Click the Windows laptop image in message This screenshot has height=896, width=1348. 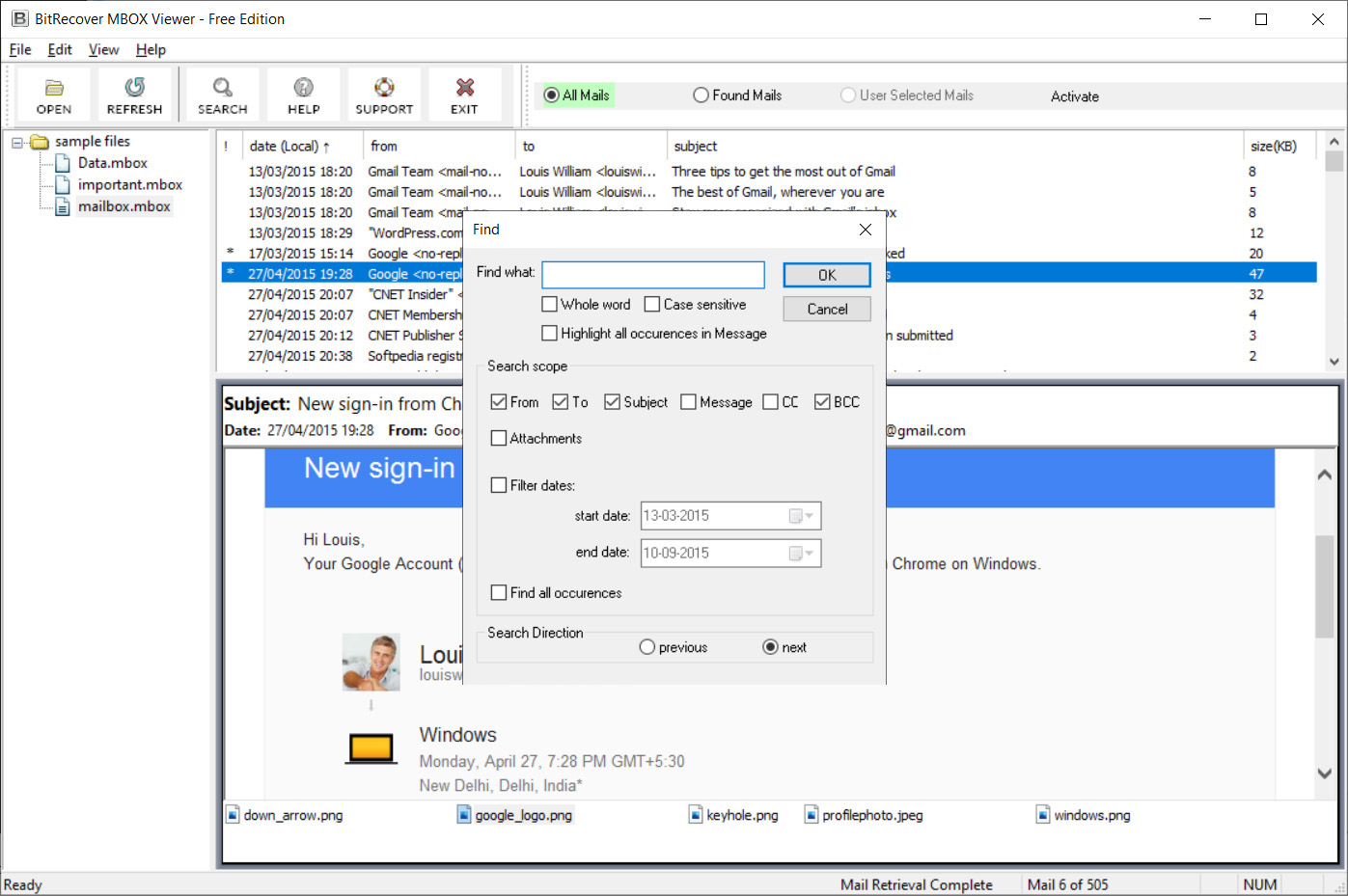(x=371, y=748)
